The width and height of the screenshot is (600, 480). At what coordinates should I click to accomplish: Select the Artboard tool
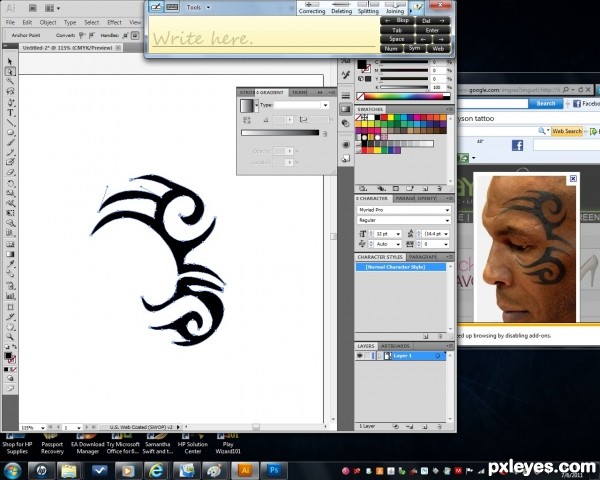click(10, 307)
